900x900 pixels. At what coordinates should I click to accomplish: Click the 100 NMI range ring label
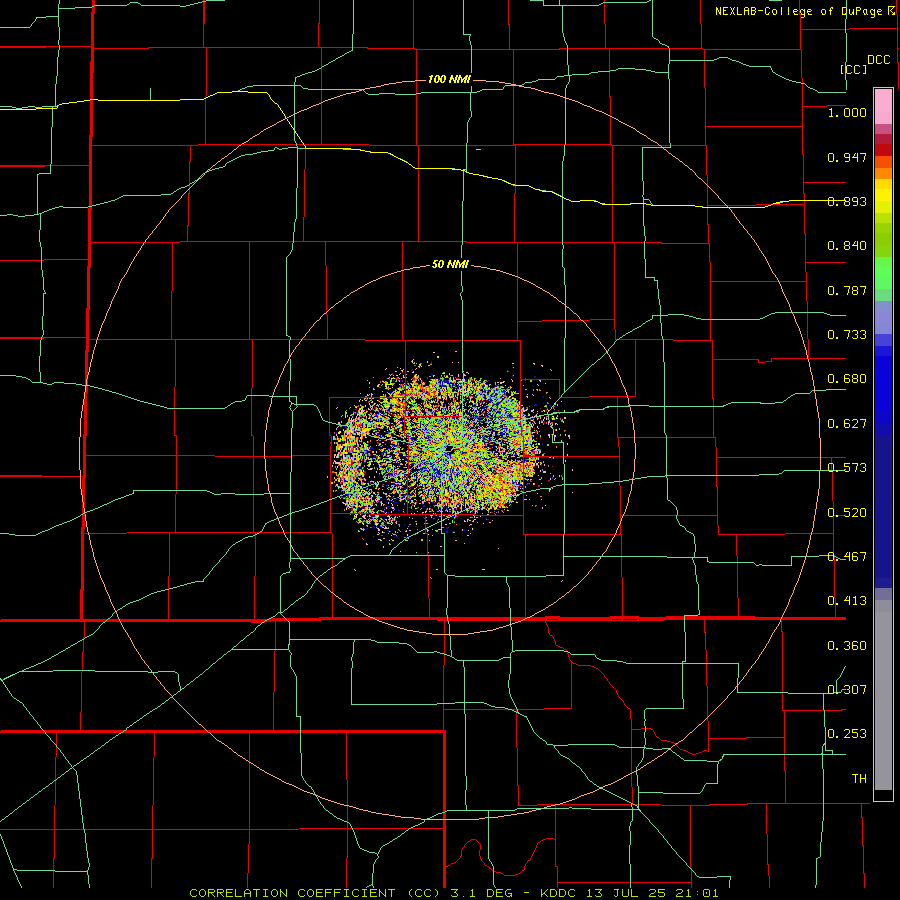tap(449, 79)
